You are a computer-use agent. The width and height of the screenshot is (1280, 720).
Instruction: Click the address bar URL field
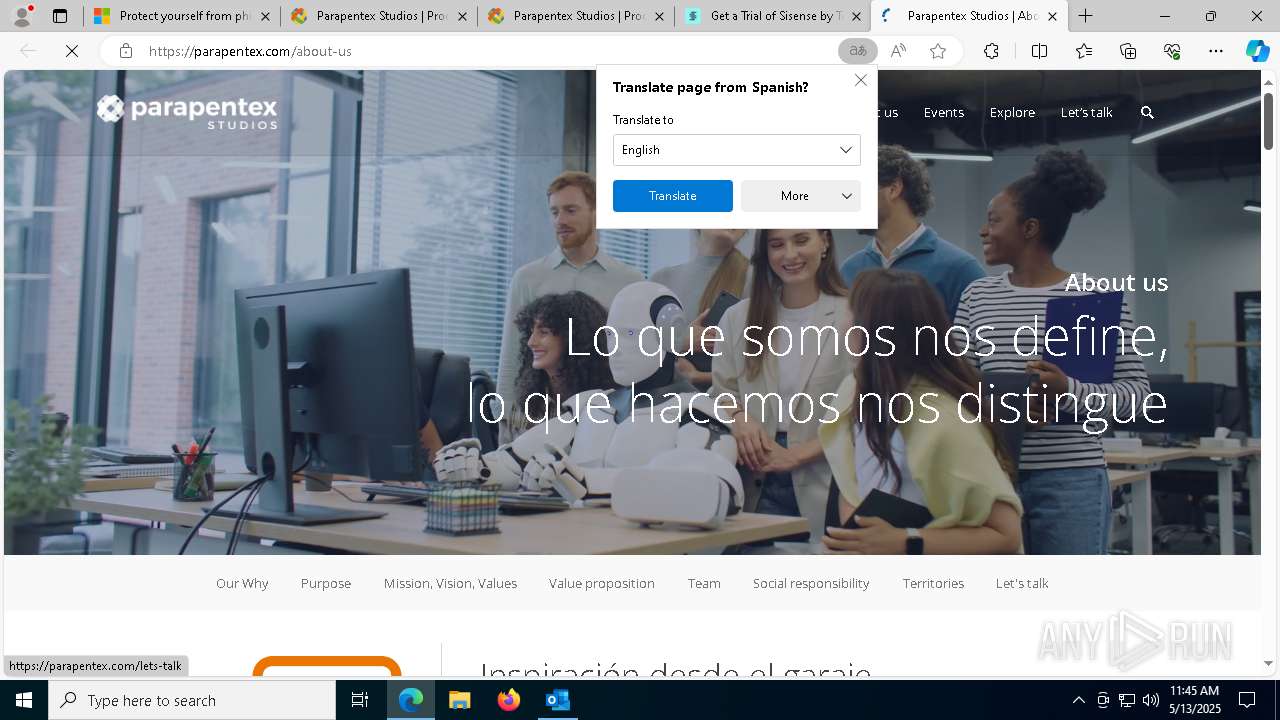click(x=490, y=51)
